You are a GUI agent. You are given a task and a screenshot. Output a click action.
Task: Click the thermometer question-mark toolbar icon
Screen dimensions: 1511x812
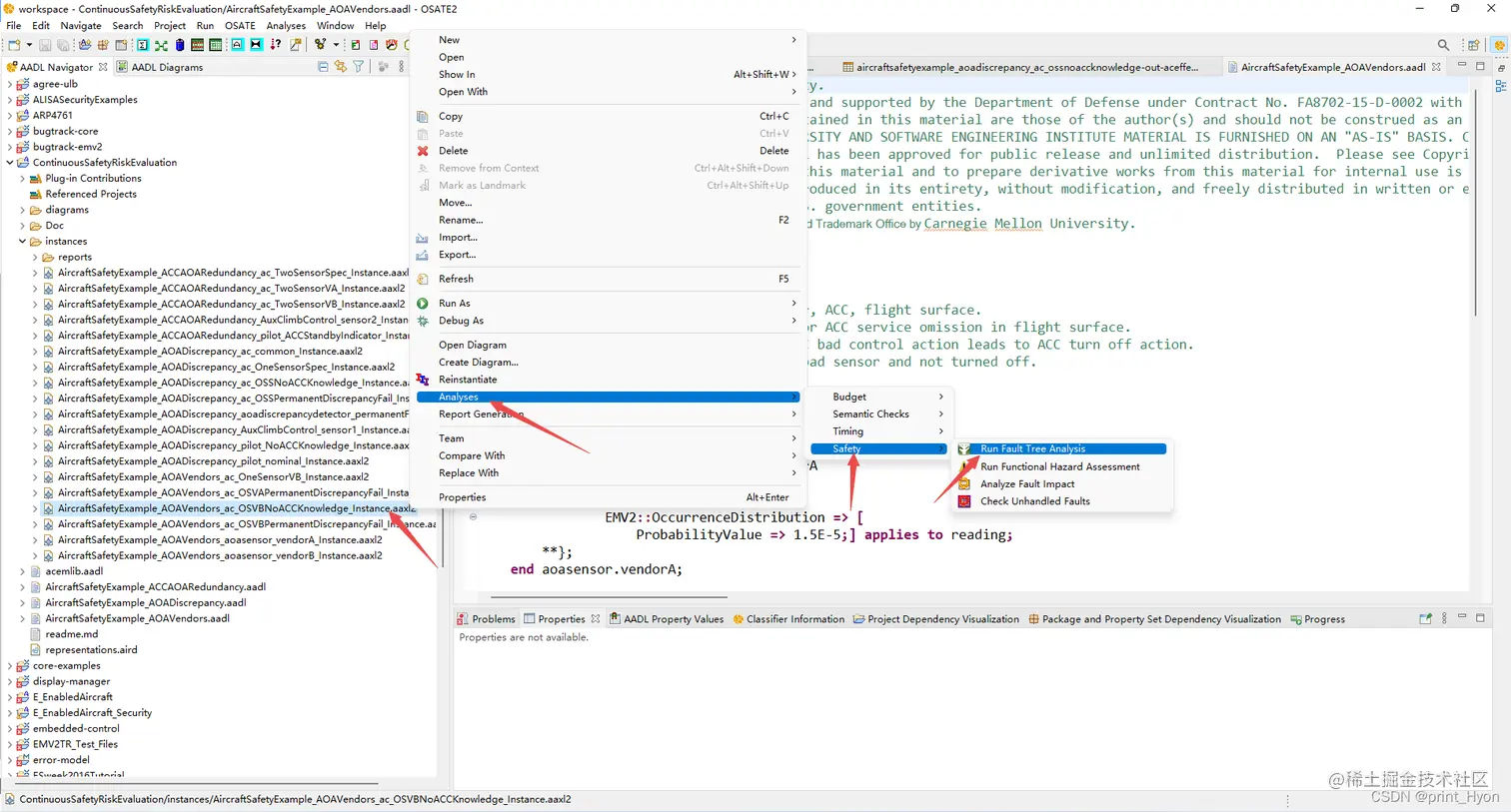[x=276, y=45]
